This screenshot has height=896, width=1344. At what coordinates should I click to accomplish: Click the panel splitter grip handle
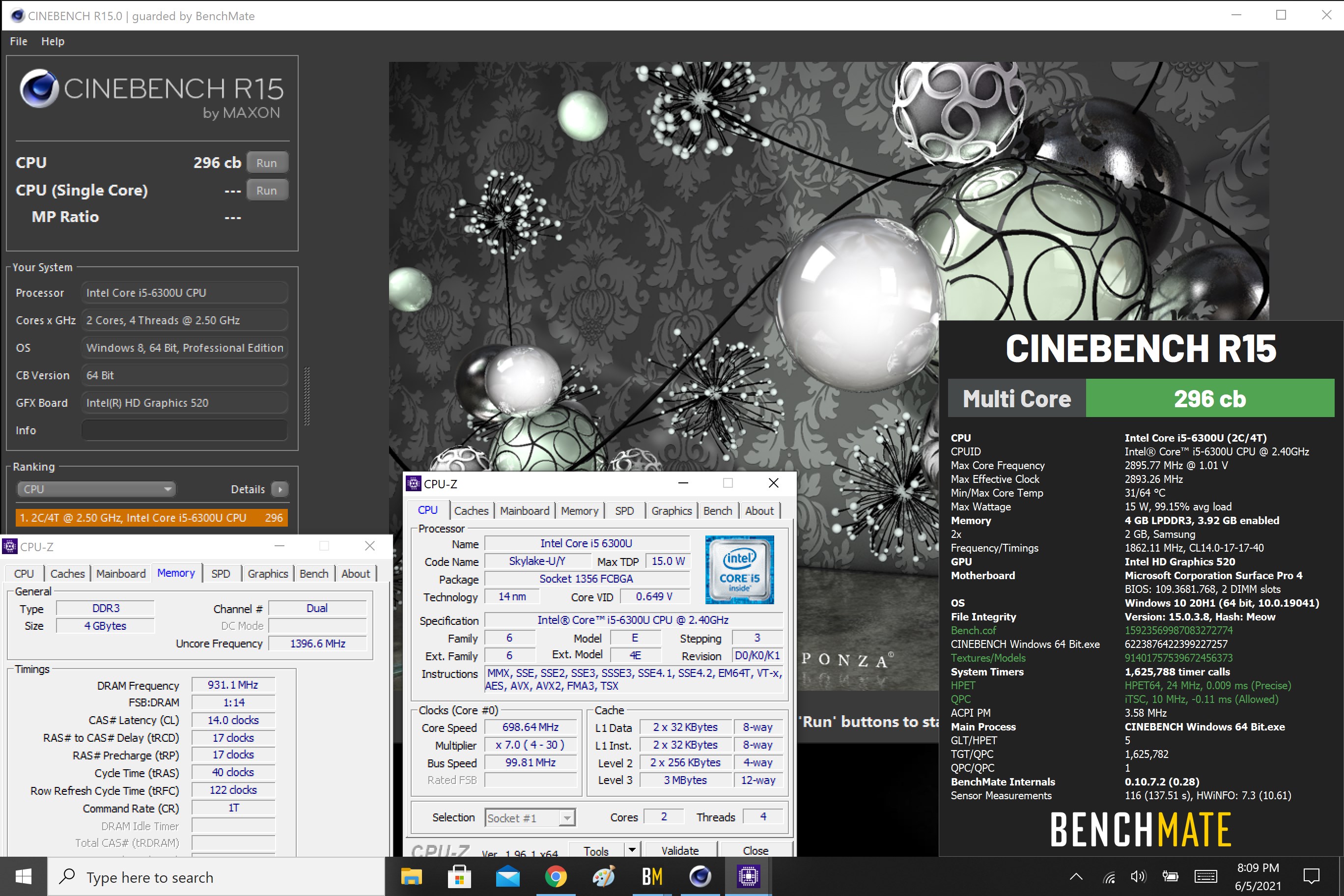307,396
